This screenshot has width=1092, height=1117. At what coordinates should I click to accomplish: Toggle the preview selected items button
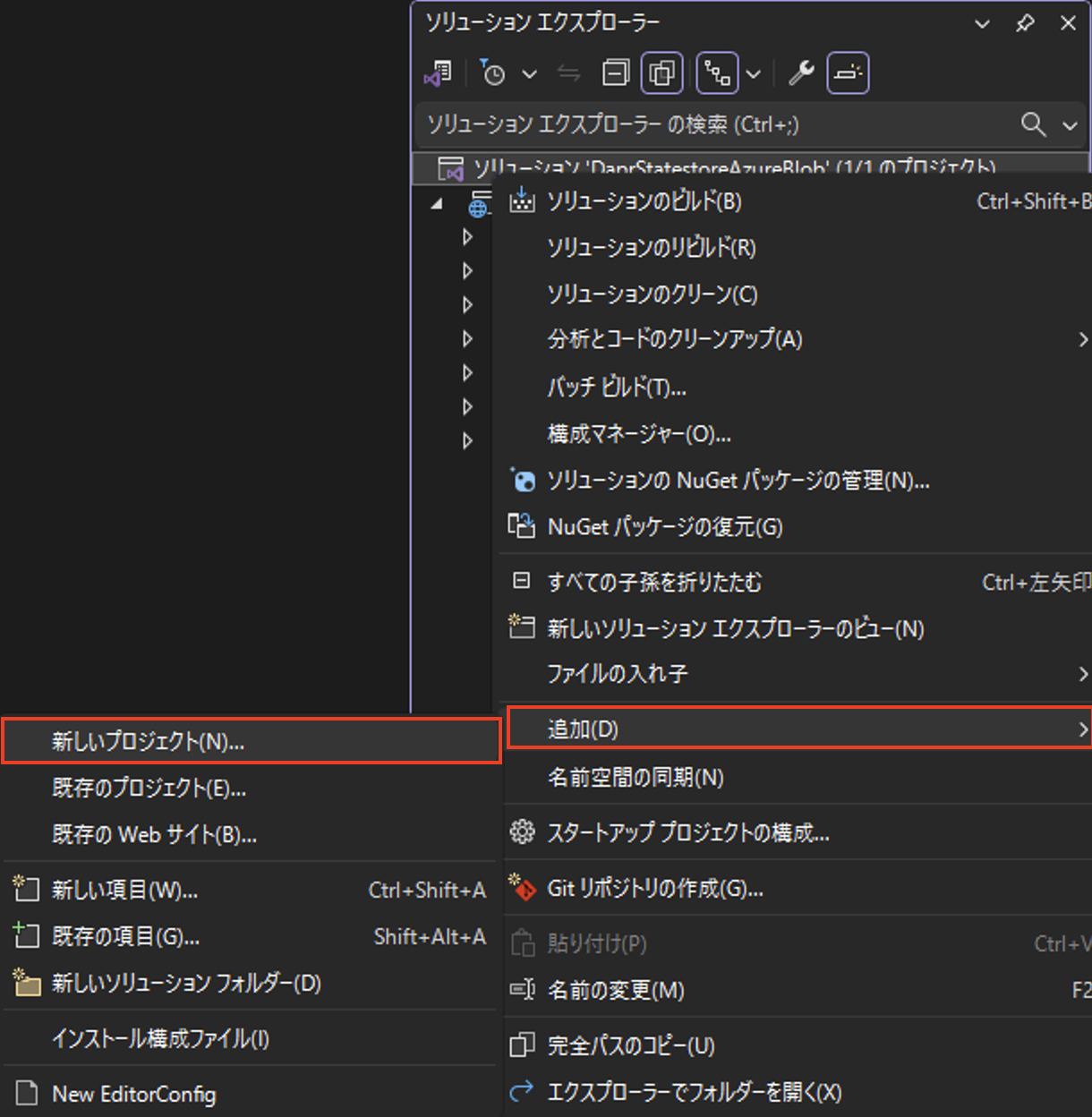pyautogui.click(x=848, y=73)
